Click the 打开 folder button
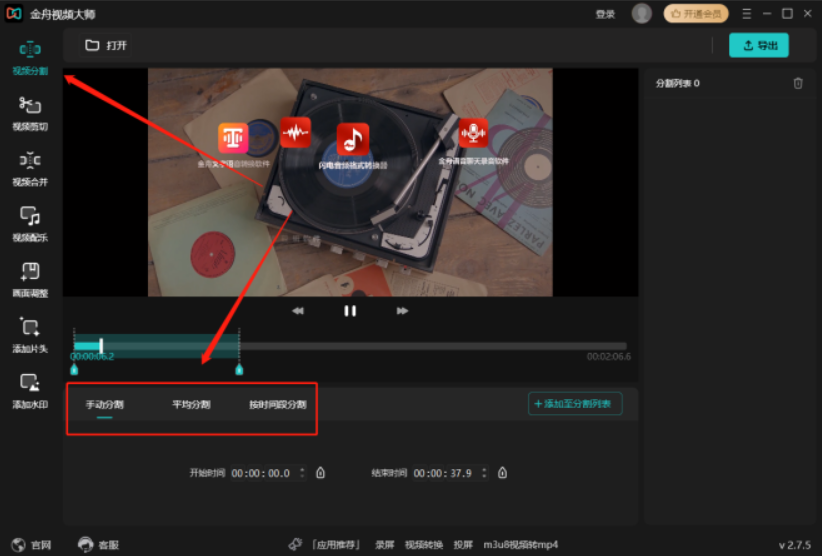 tap(106, 46)
